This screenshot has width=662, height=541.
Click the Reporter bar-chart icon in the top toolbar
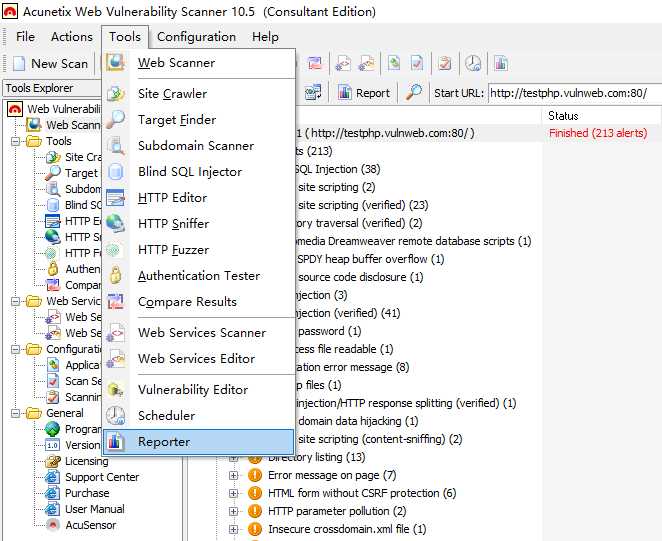pyautogui.click(x=501, y=63)
